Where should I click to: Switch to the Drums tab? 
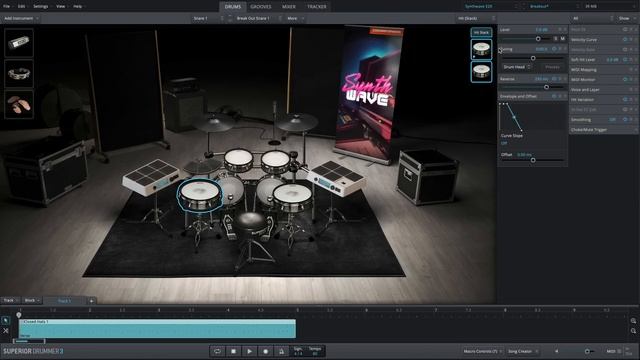(x=233, y=7)
